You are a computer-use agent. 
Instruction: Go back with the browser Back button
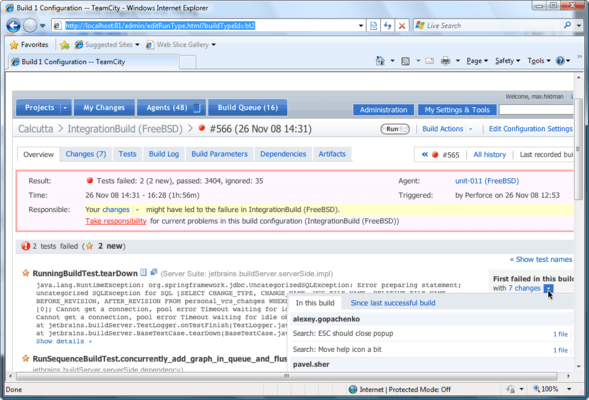14,26
